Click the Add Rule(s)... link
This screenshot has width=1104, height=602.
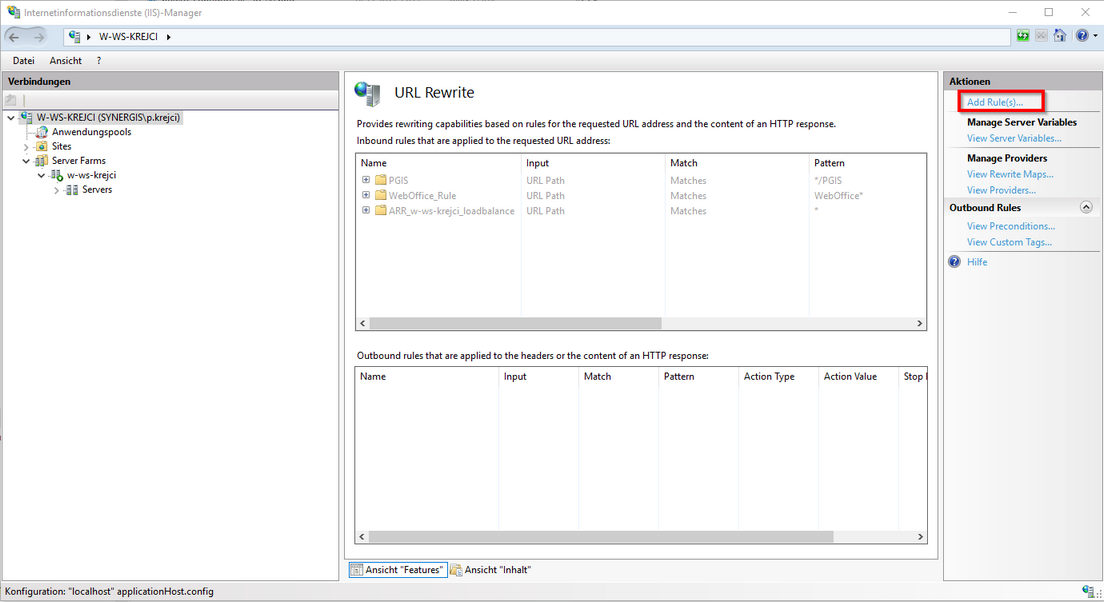coord(995,103)
